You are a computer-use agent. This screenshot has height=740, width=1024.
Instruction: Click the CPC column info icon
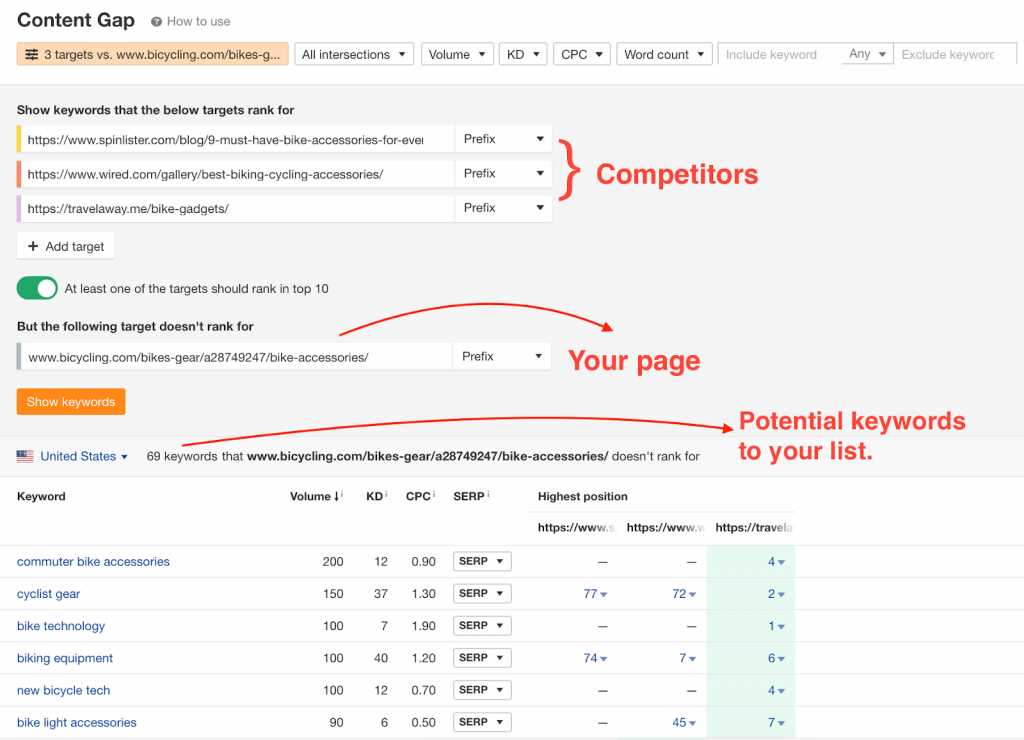click(434, 494)
